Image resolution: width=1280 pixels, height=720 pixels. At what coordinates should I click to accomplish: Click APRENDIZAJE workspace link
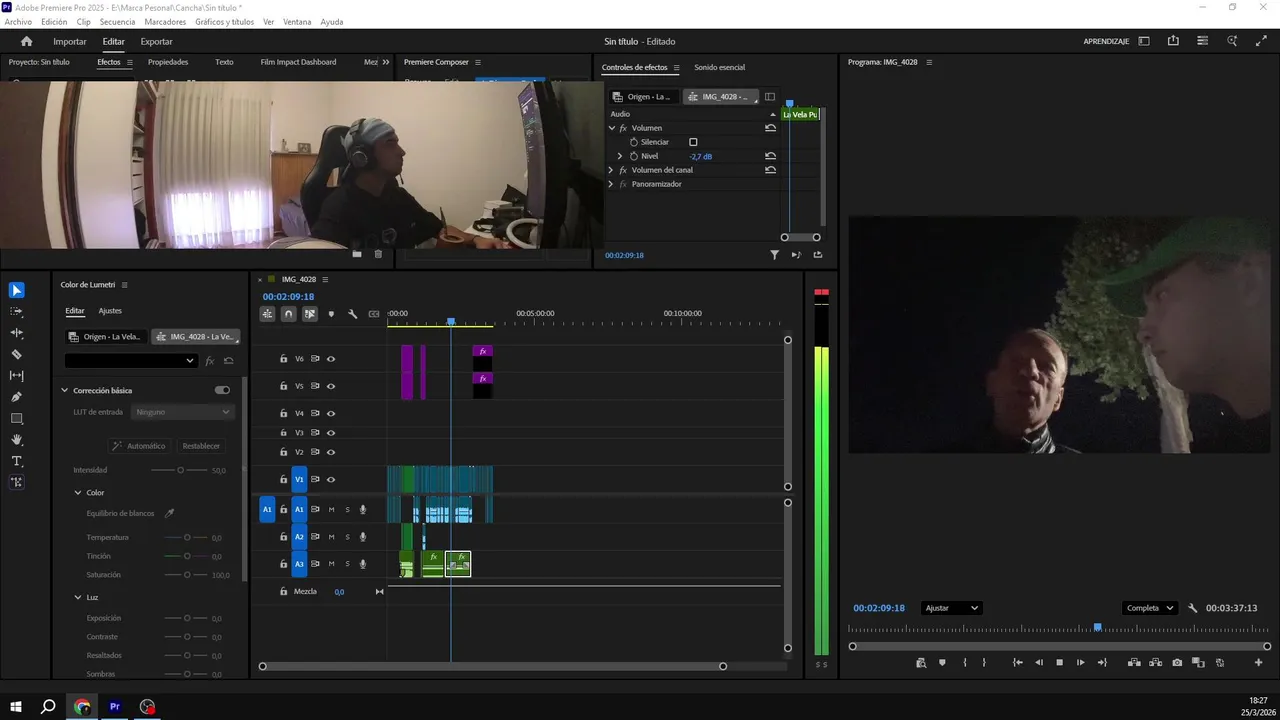click(1106, 42)
